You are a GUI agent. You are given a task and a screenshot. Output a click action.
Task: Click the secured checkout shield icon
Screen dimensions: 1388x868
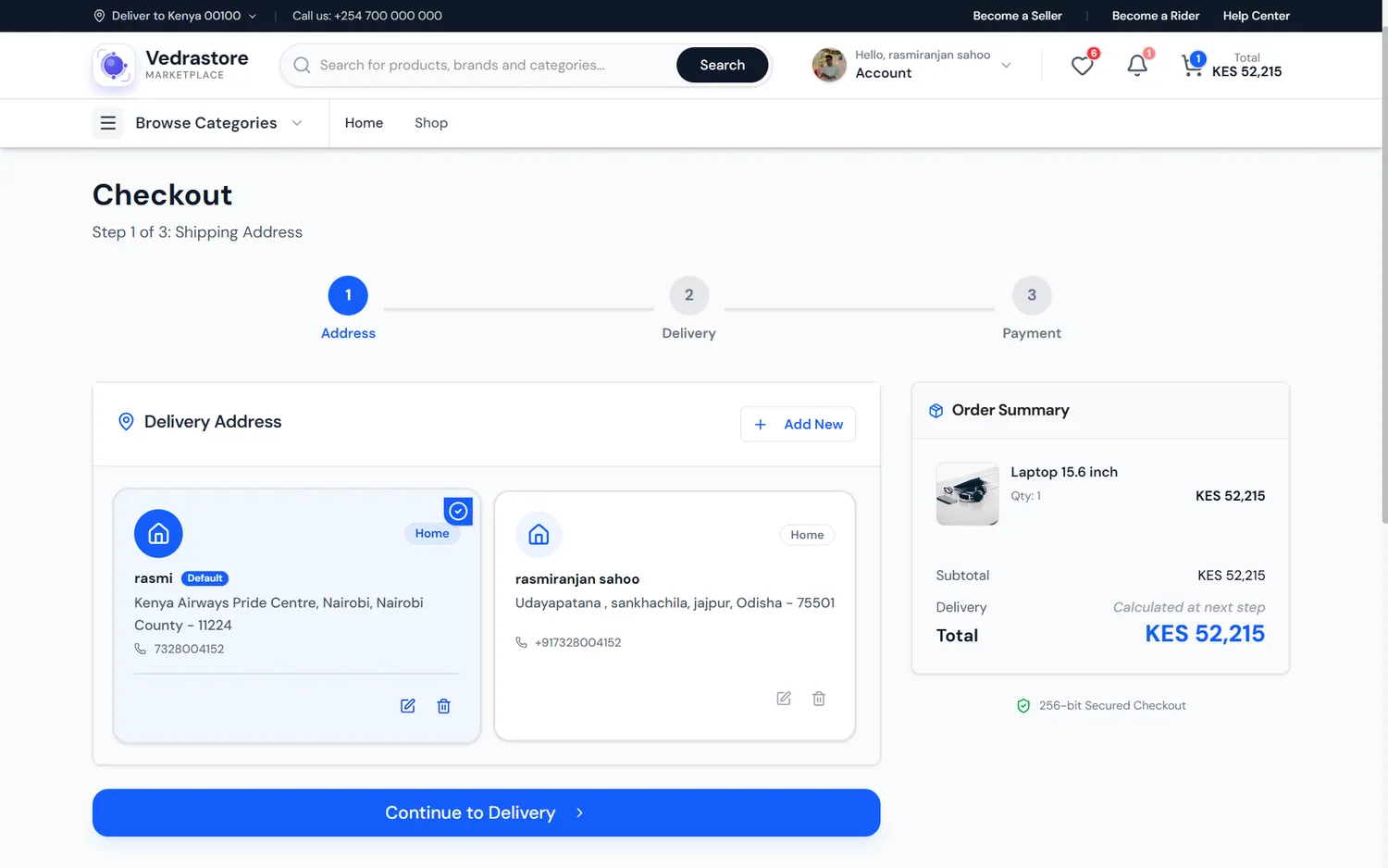(x=1023, y=706)
